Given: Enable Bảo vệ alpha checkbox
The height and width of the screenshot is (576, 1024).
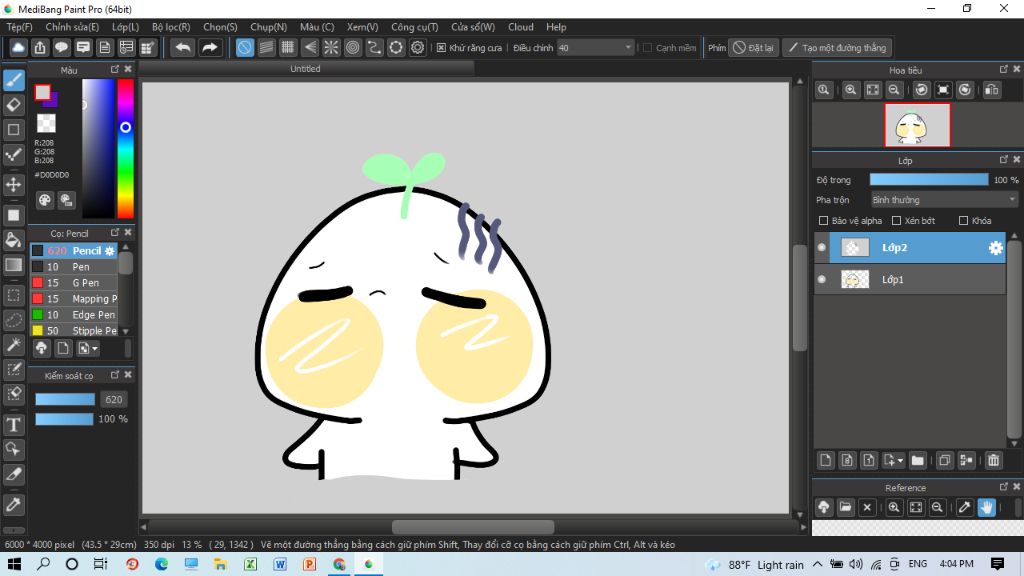Looking at the screenshot, I should 824,221.
